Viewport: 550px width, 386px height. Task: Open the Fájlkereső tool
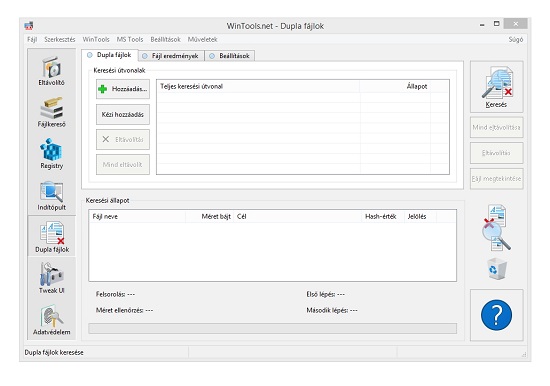point(52,113)
